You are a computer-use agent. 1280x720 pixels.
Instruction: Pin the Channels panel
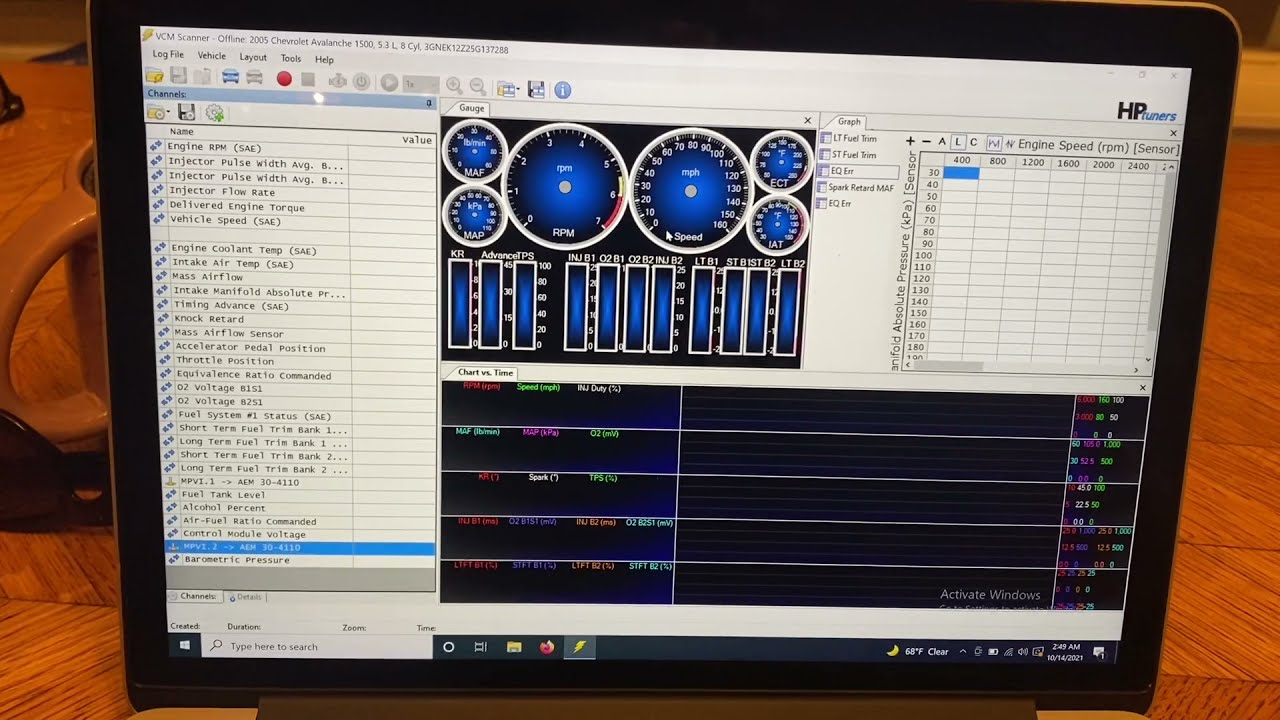429,103
